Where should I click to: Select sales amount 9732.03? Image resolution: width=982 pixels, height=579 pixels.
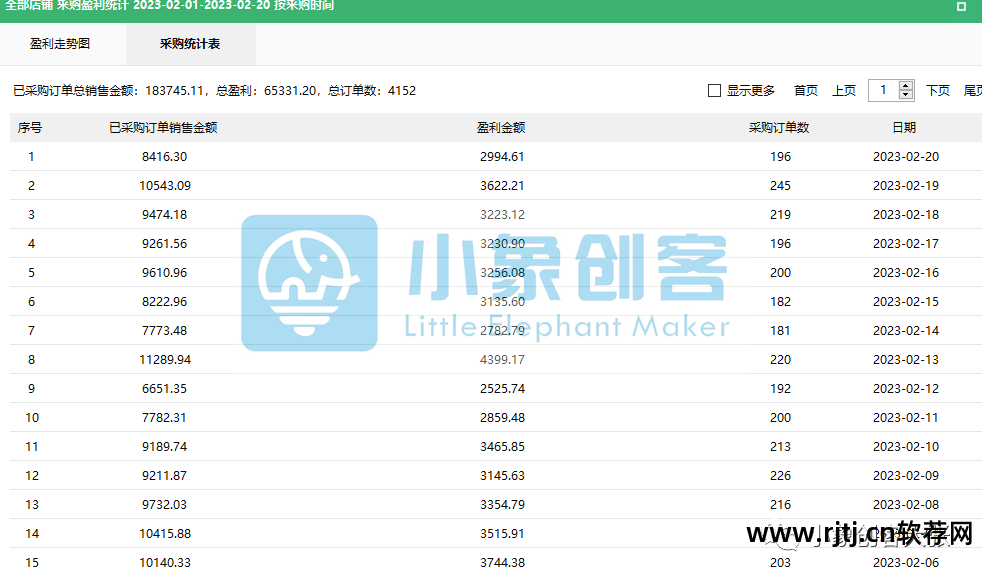[164, 505]
